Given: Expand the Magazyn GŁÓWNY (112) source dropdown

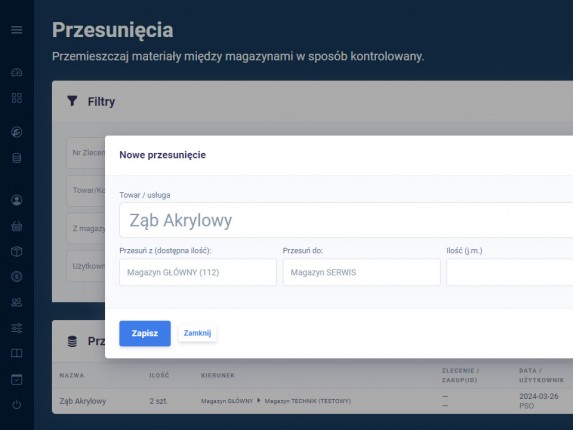Looking at the screenshot, I should (x=198, y=272).
